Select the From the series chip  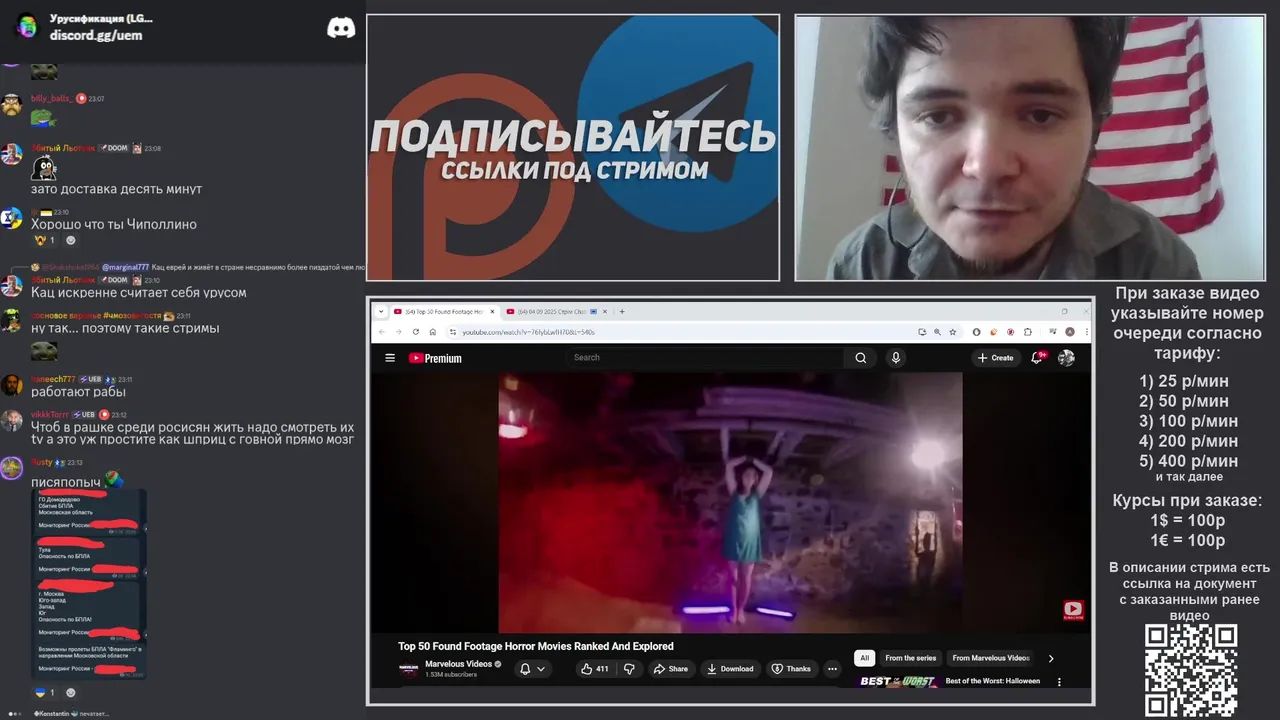click(x=911, y=658)
